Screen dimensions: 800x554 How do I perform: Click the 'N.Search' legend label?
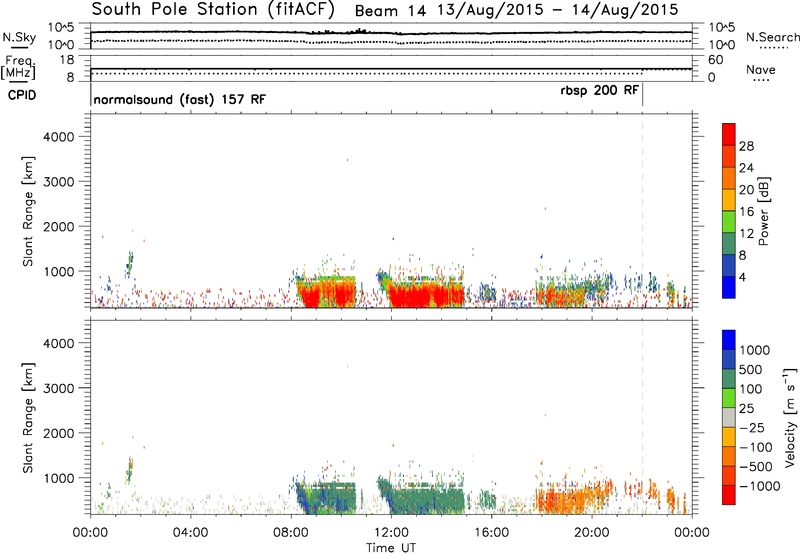point(772,37)
